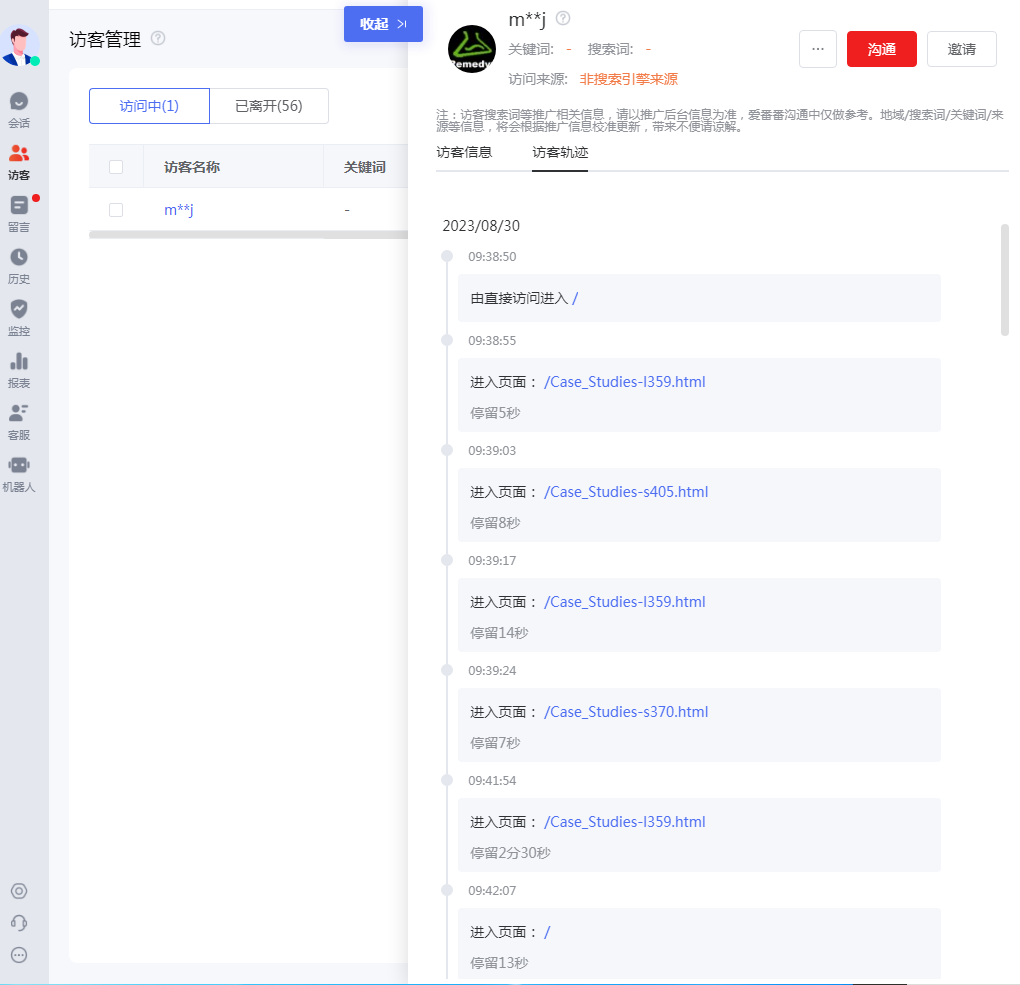This screenshot has height=985, width=1020.
Task: Click the red 沟通 button
Action: 881,49
